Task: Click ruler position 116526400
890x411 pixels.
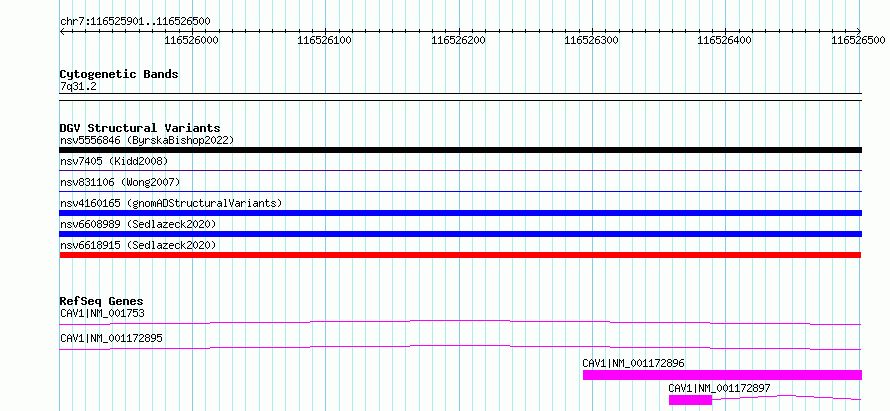Action: click(724, 40)
